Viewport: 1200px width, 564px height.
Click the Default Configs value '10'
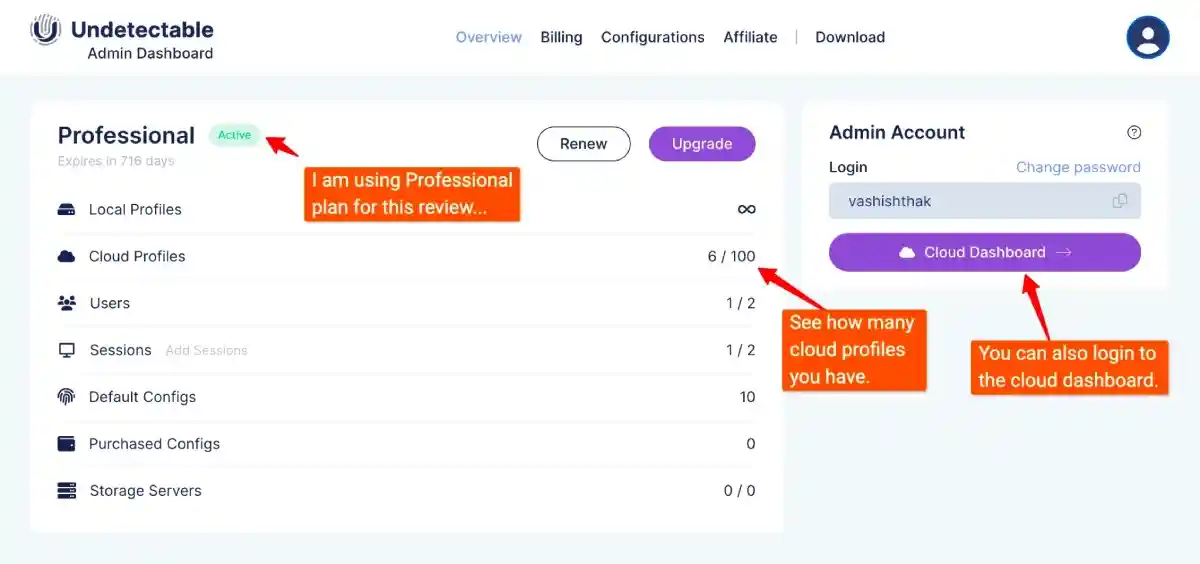coord(747,397)
